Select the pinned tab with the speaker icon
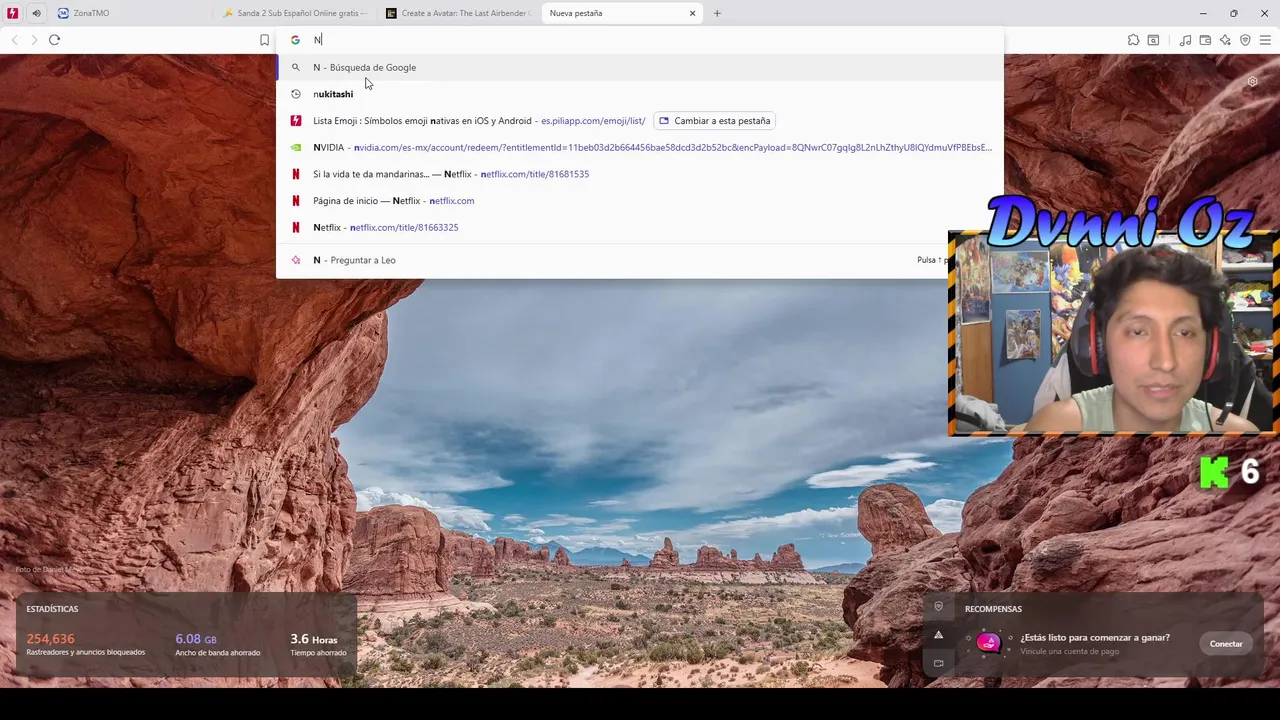1280x720 pixels. tap(36, 13)
